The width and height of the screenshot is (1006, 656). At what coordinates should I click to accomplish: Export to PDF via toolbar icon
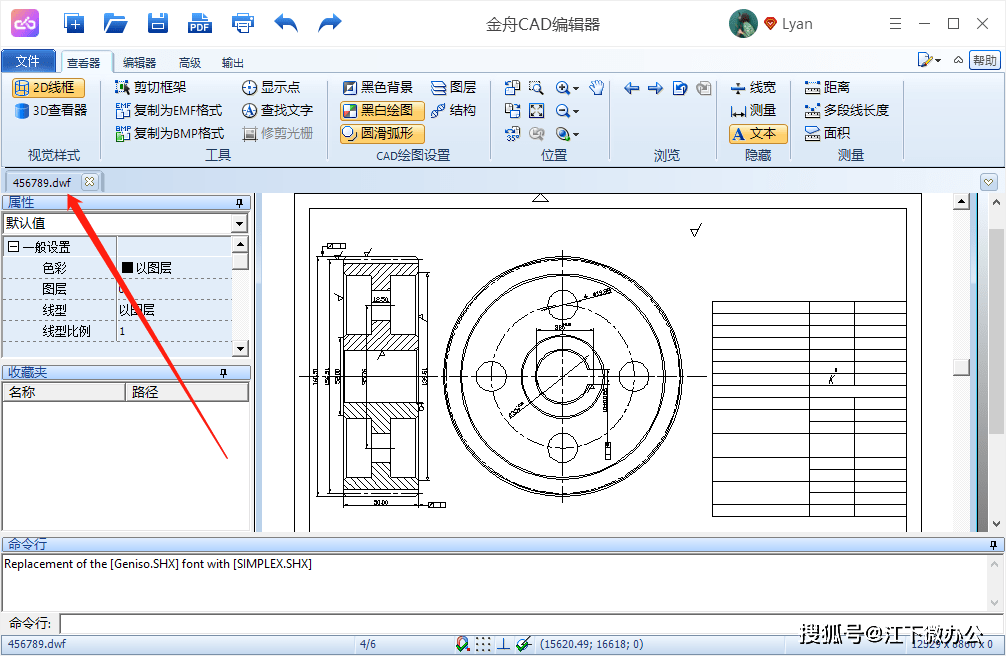tap(200, 24)
